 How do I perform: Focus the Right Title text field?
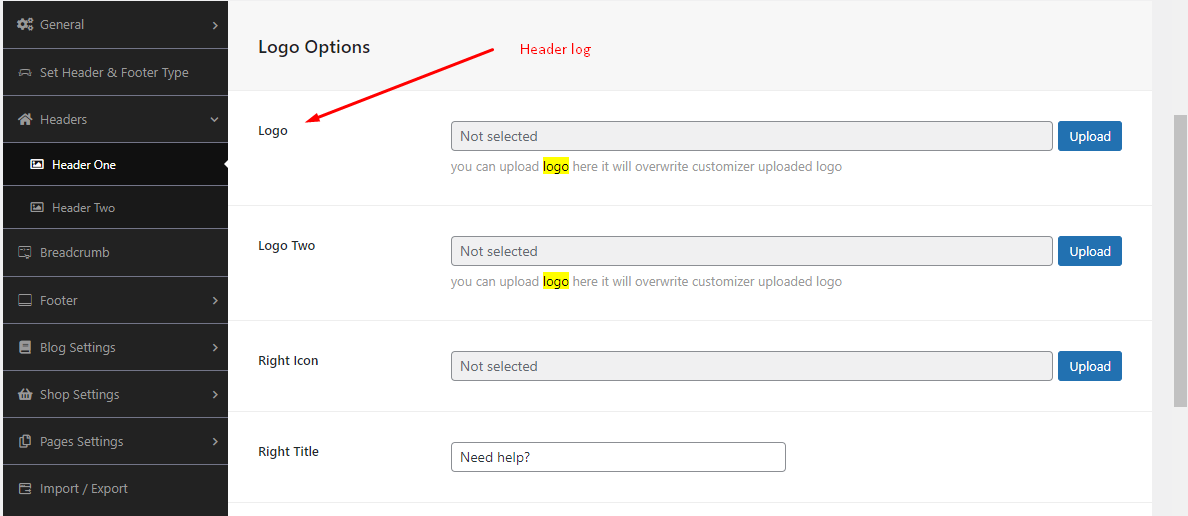[618, 457]
